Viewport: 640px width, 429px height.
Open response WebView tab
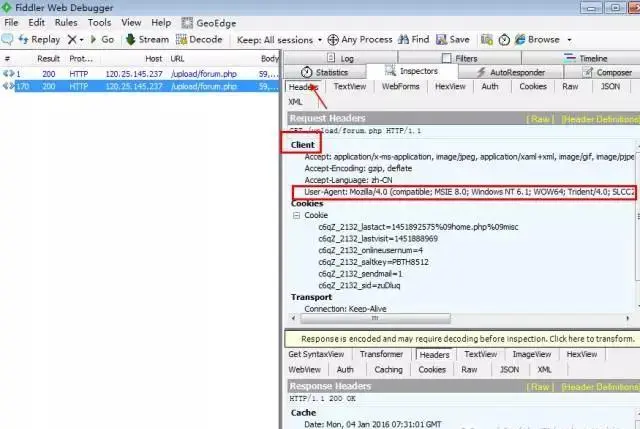(304, 370)
